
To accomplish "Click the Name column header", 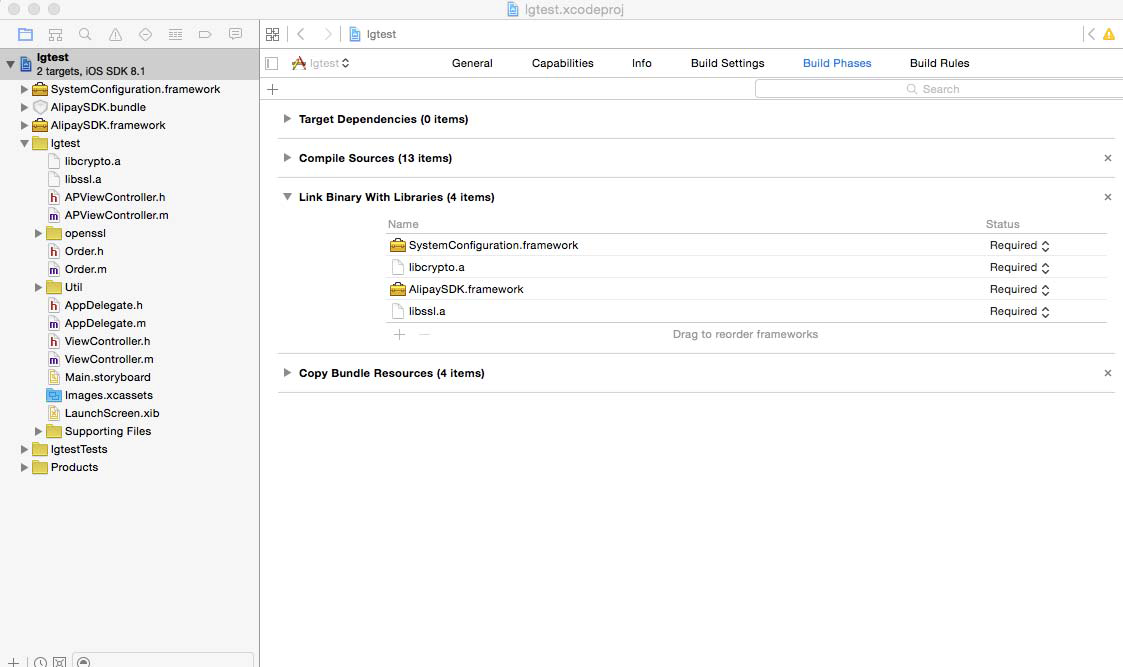I will point(403,224).
